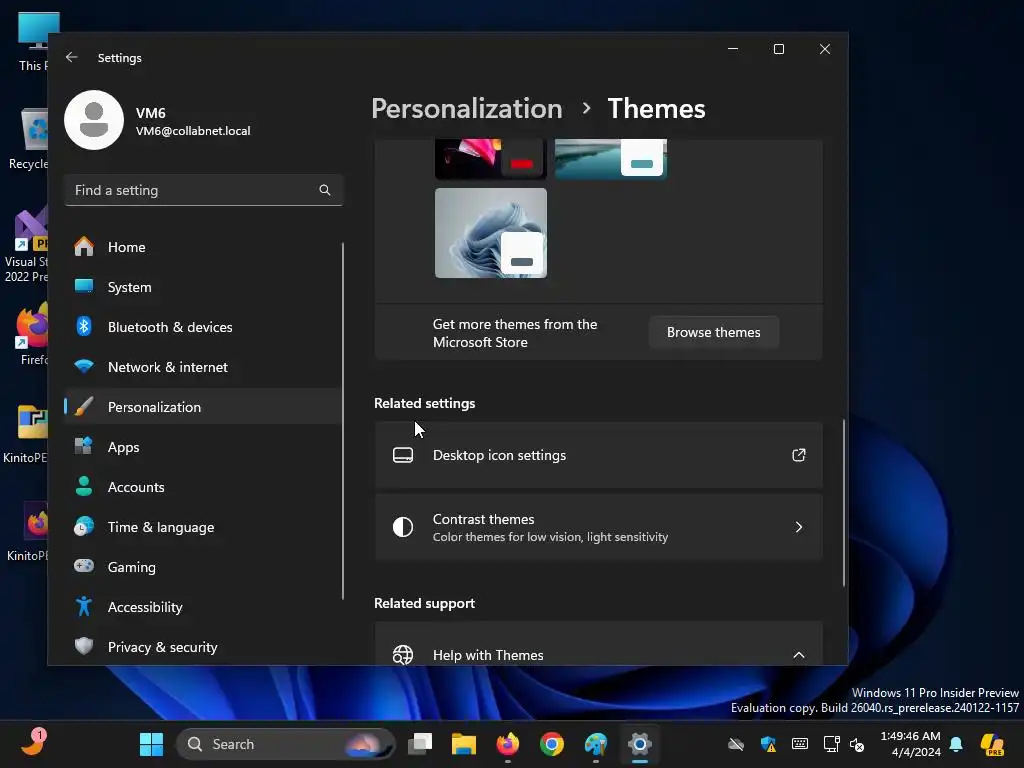Click the half-circle Contrast themes icon
The image size is (1024, 768).
pos(403,527)
